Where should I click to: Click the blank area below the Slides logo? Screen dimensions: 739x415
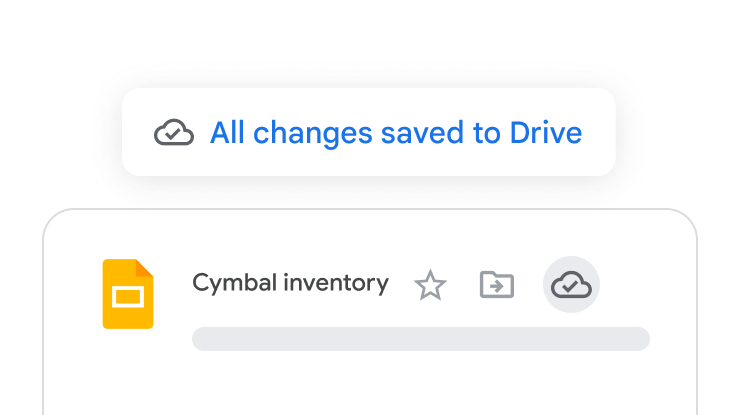(x=128, y=375)
